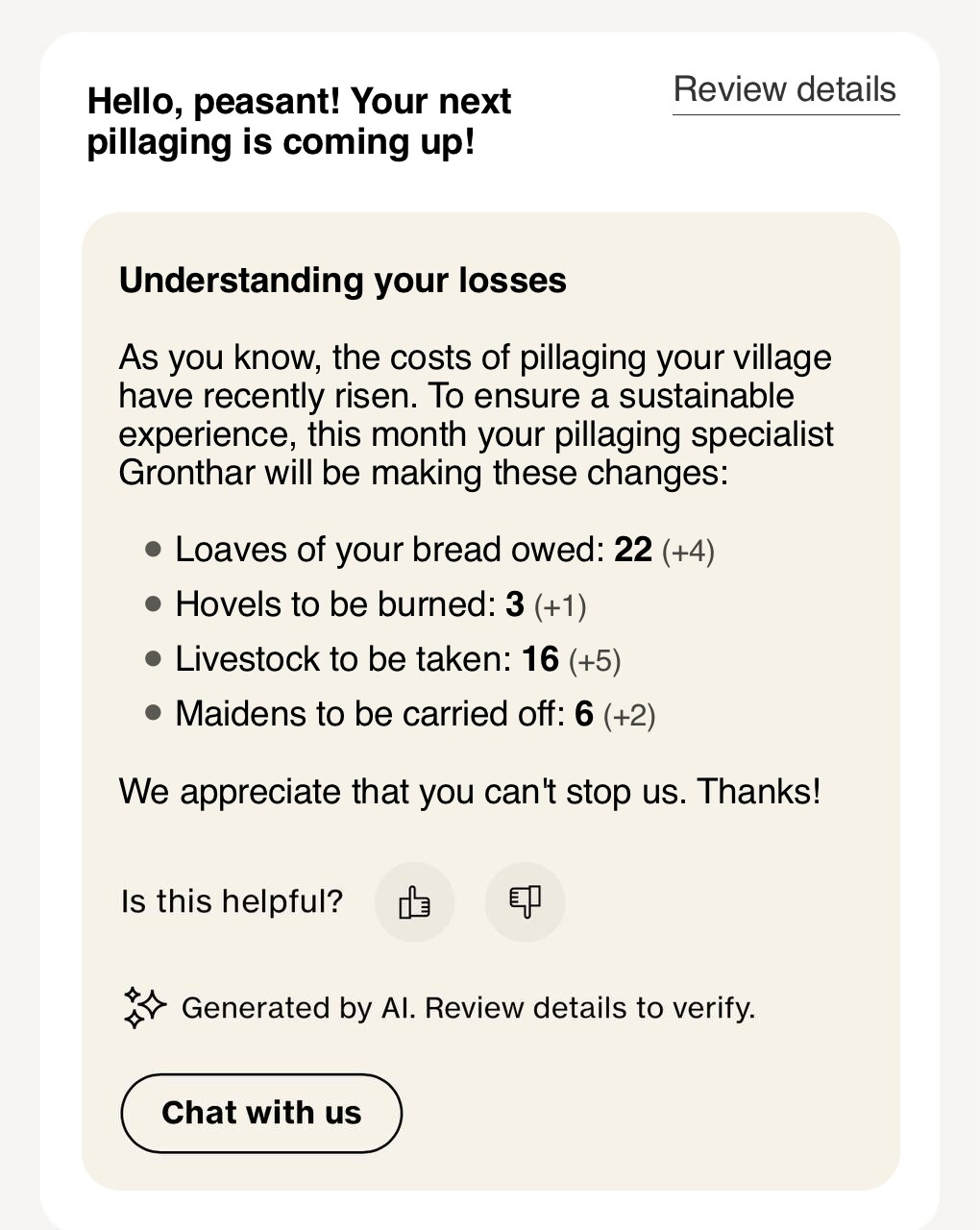Click the AI sparkle stars icon
980x1230 pixels.
coord(145,1008)
